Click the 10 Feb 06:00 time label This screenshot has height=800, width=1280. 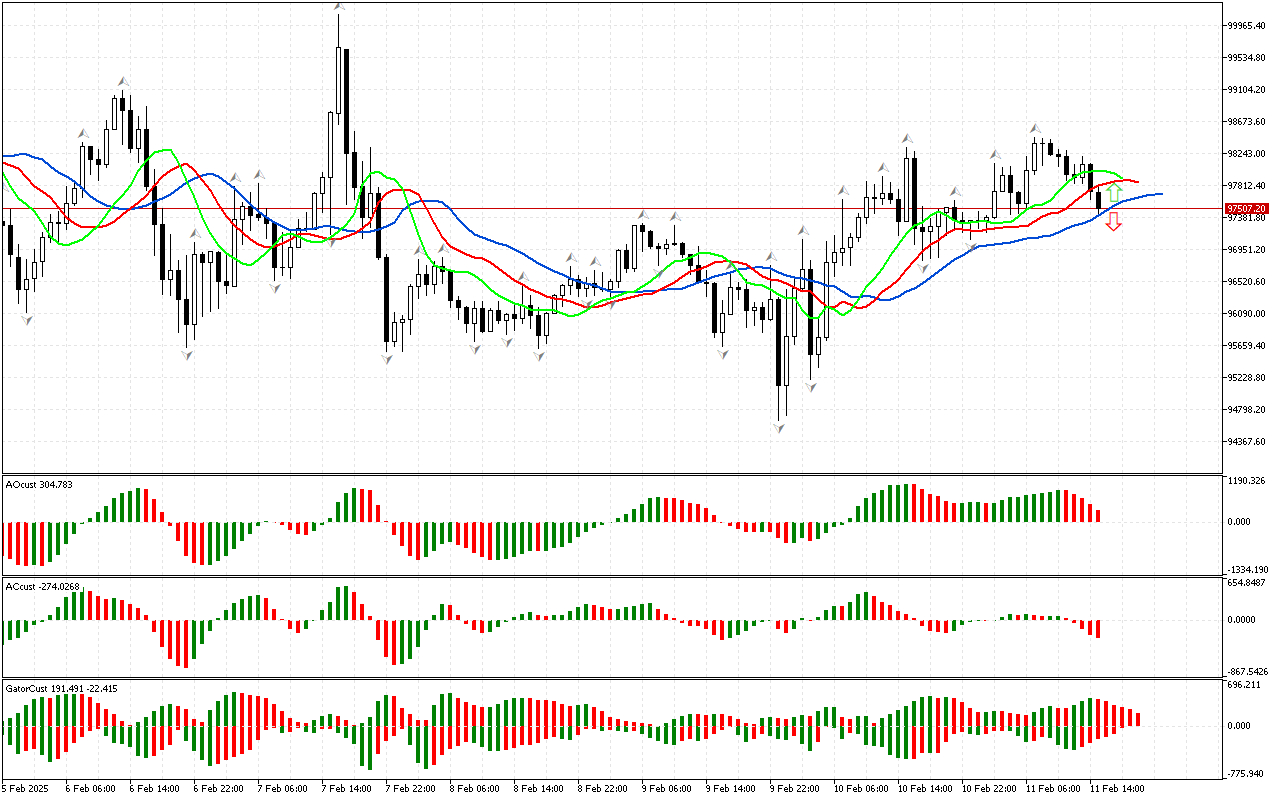pos(861,789)
